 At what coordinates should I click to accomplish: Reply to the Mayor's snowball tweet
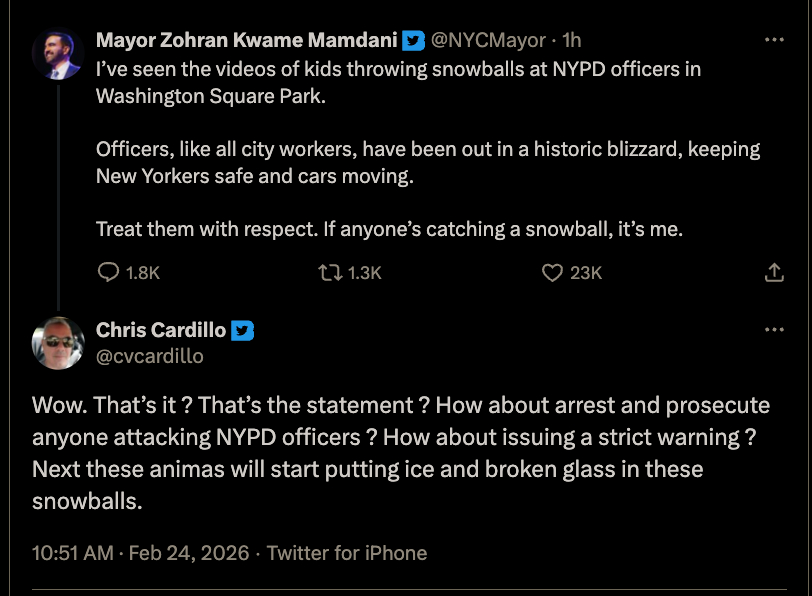[108, 272]
